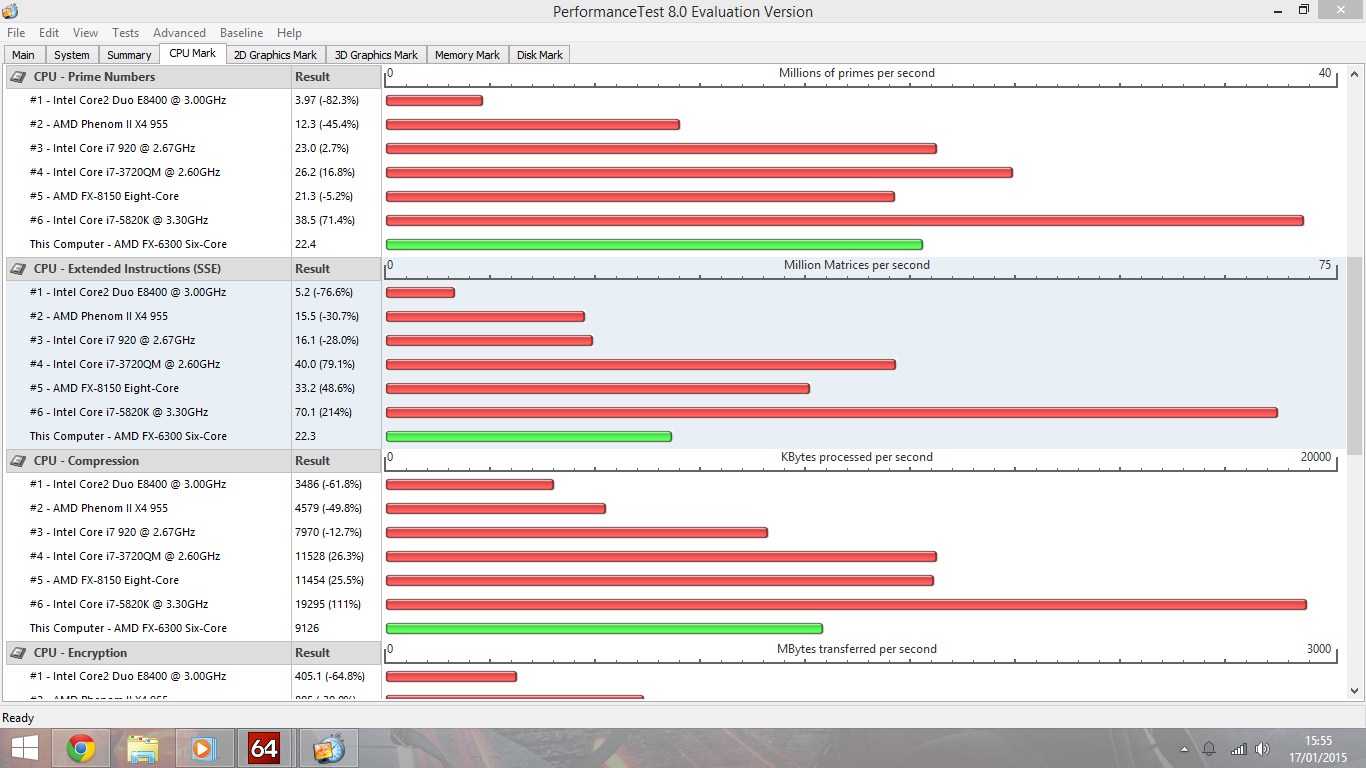
Task: Click the red Compression bar for i7-5820K
Action: [x=846, y=604]
